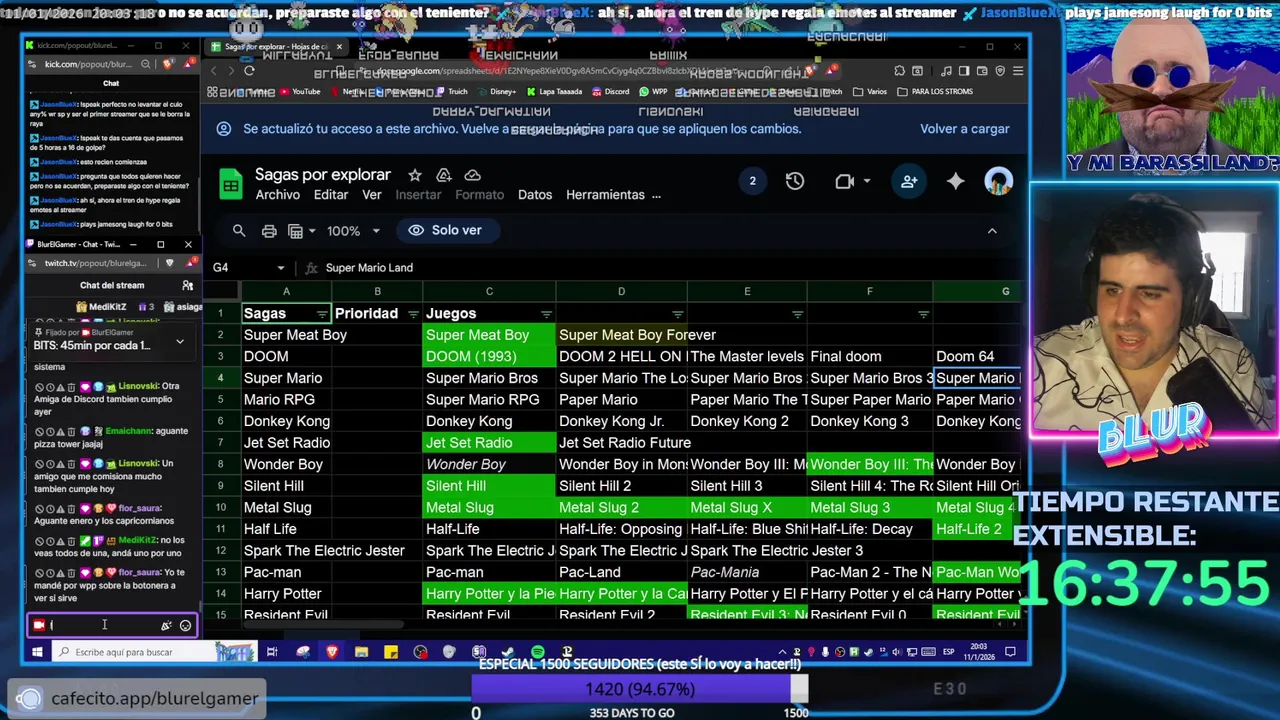
Task: Open File Explorer from the taskbar
Action: 361,652
